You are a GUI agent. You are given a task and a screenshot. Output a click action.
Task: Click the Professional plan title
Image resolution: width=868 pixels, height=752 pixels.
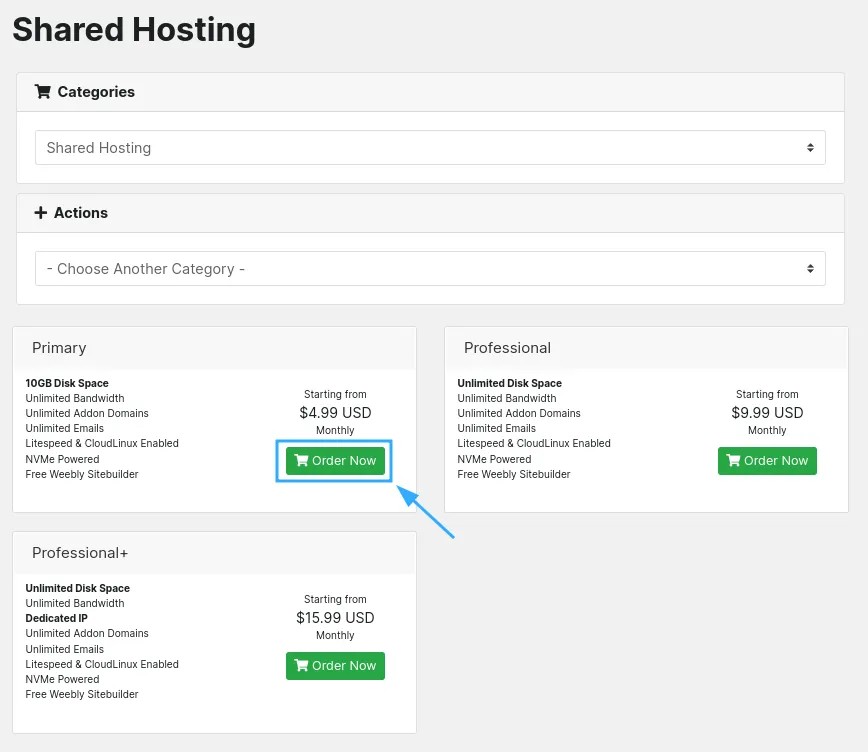507,348
